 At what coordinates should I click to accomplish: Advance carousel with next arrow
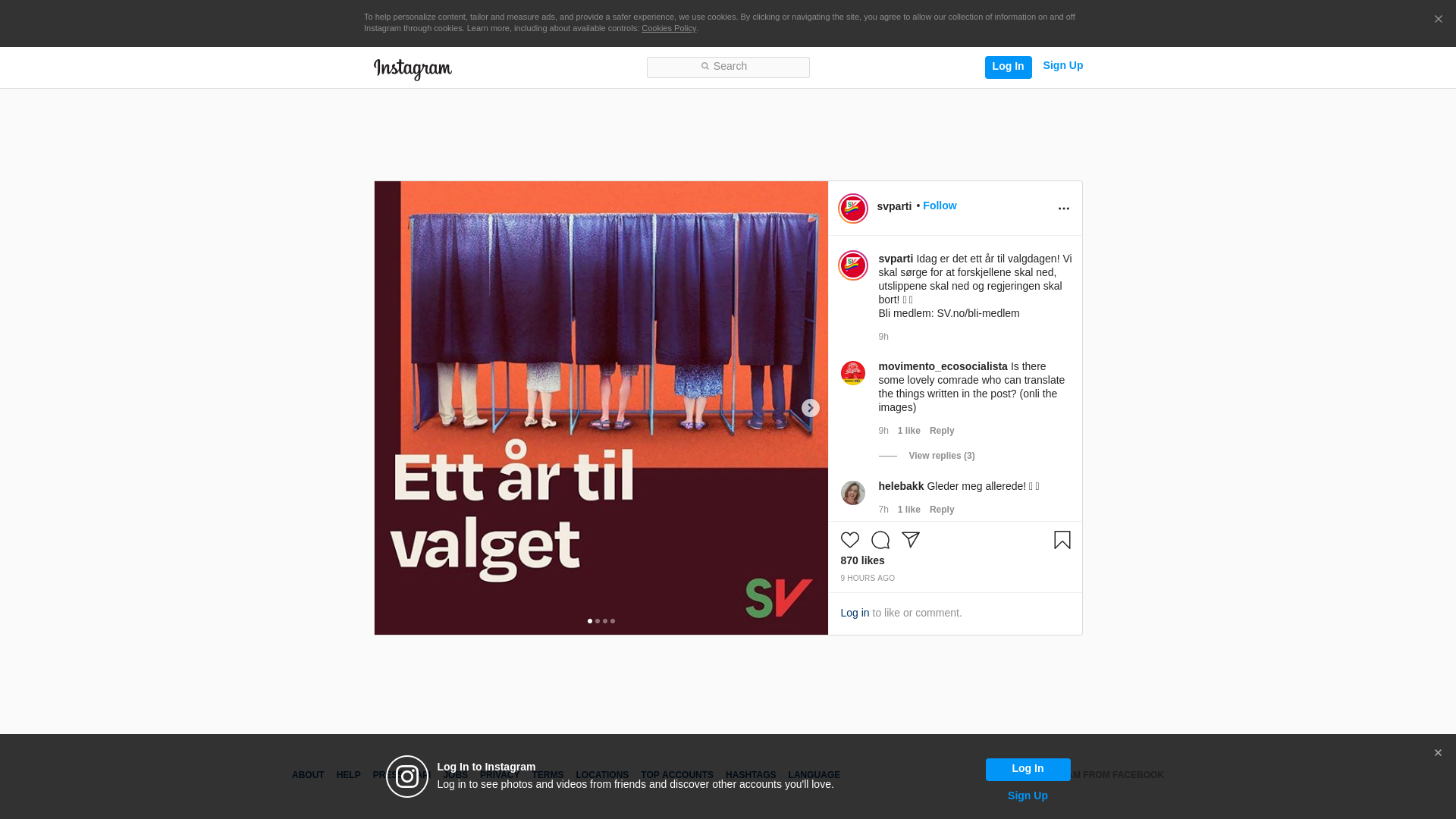810,408
